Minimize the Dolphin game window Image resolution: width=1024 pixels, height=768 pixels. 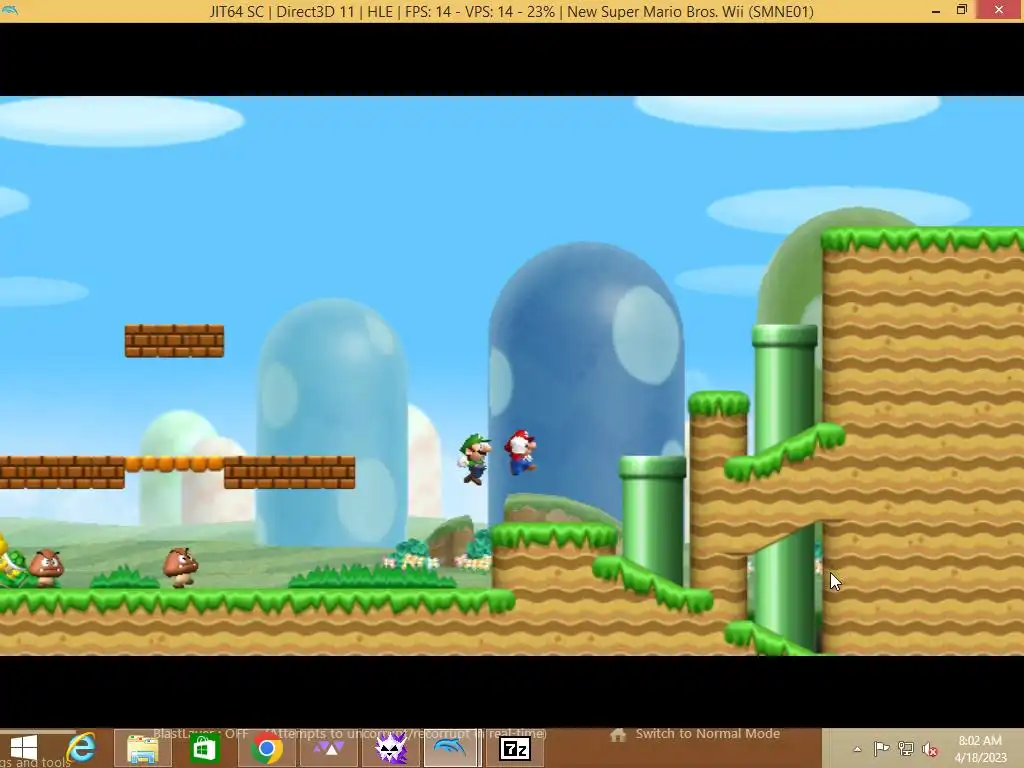(x=936, y=10)
